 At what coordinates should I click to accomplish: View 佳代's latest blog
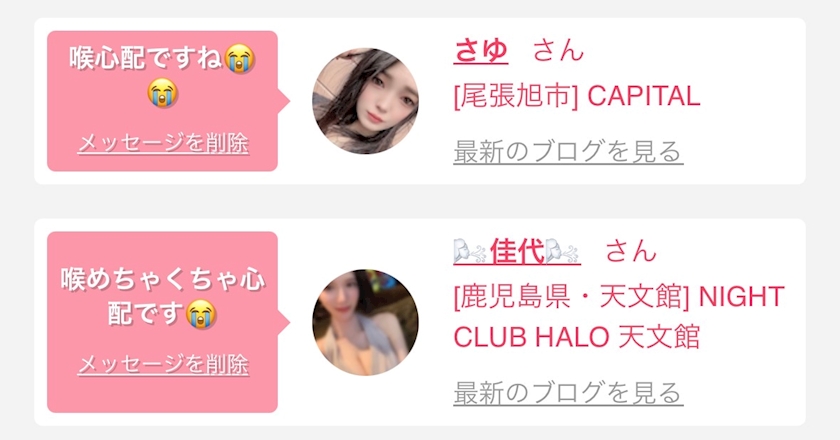click(x=568, y=393)
